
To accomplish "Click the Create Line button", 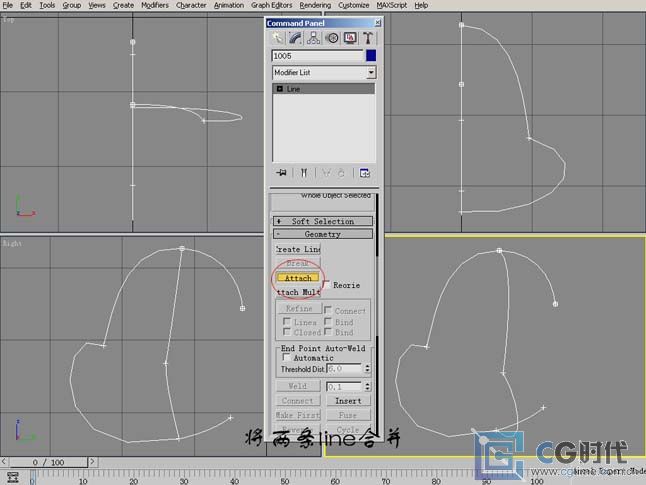I will pyautogui.click(x=297, y=249).
